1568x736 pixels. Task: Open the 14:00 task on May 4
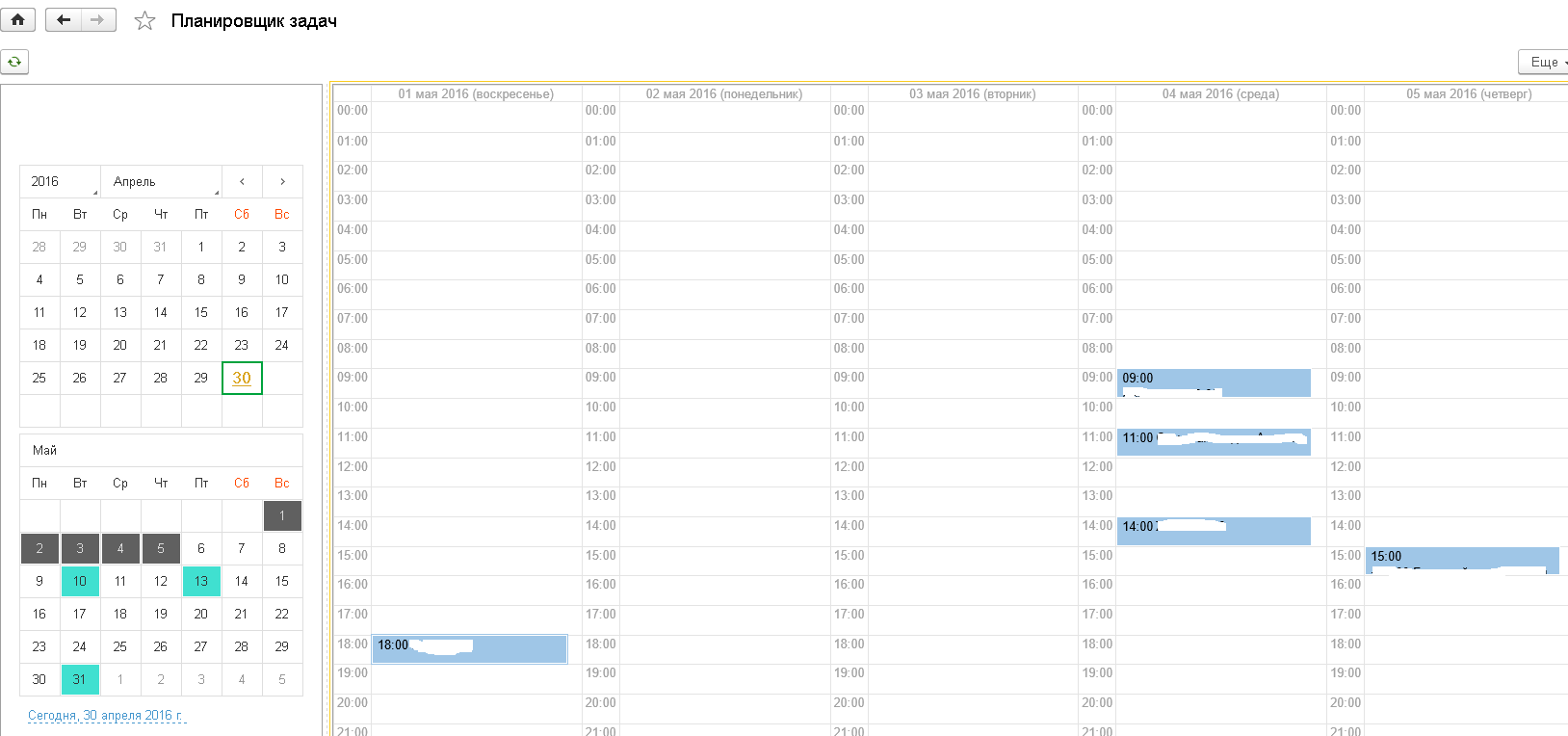[x=1214, y=531]
